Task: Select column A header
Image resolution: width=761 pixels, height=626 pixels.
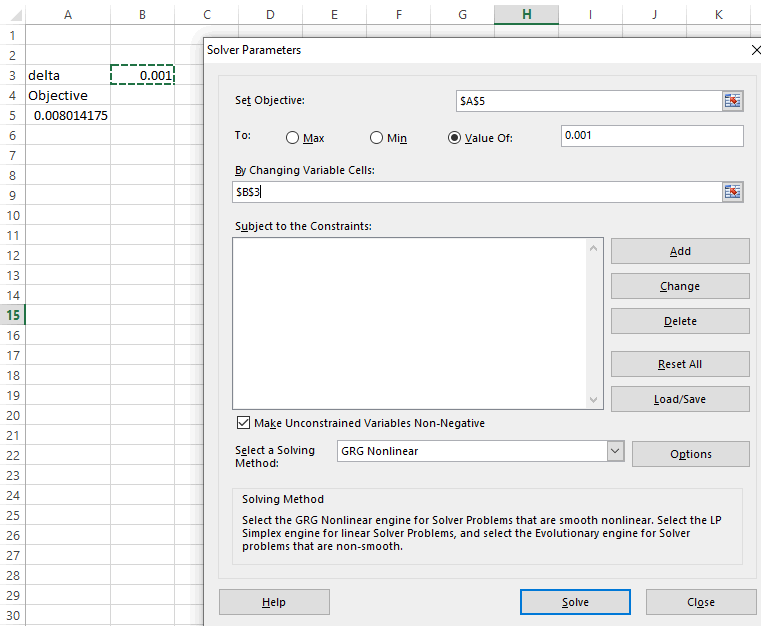Action: pos(68,15)
